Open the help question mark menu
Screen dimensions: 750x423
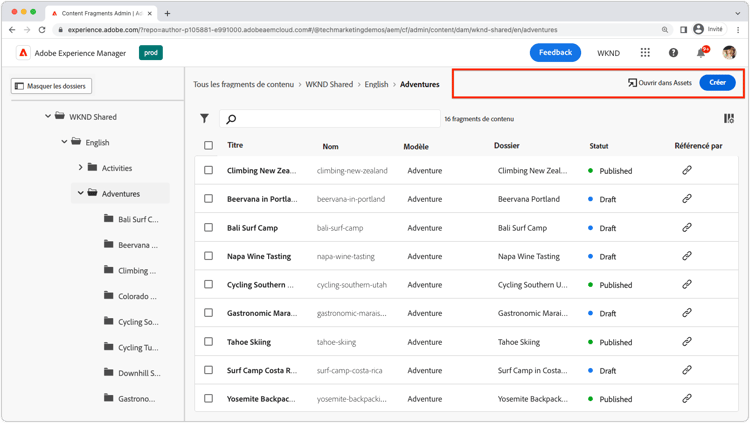tap(673, 53)
